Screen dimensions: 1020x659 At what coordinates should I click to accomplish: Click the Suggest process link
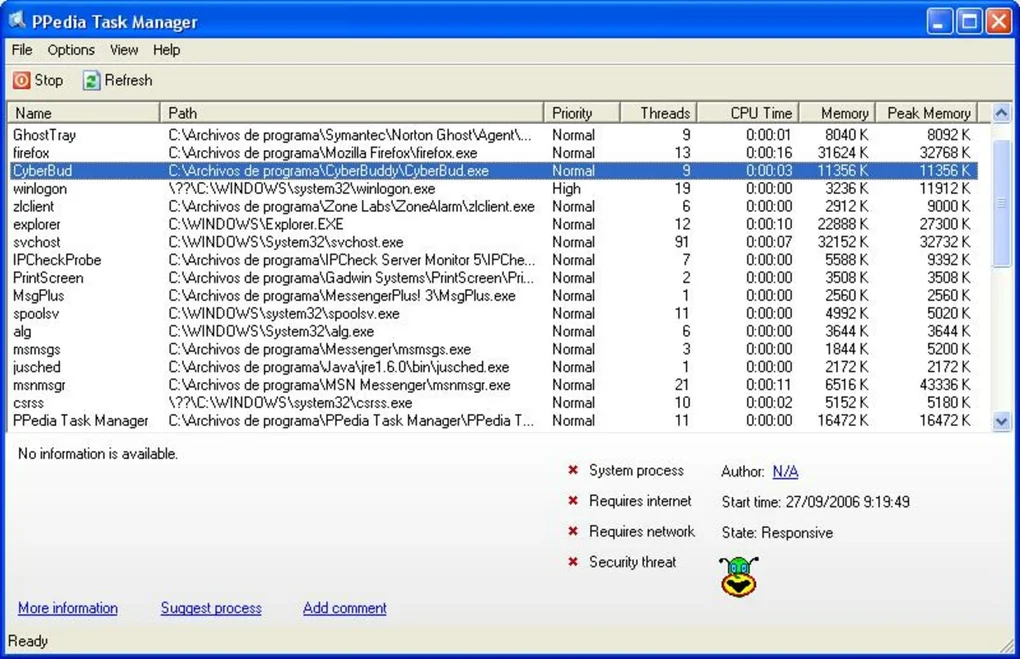pyautogui.click(x=210, y=608)
